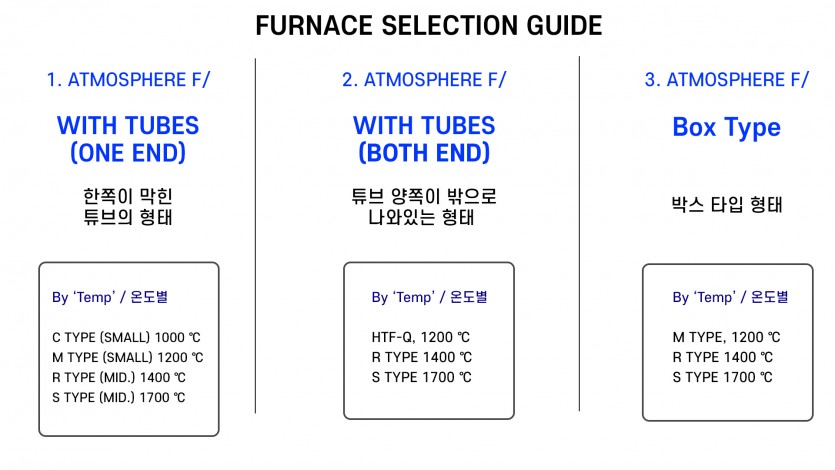Viewport: 835px width, 470px height.
Task: Click By 'Temp' / 온도별 in one-end box
Action: click(x=110, y=297)
